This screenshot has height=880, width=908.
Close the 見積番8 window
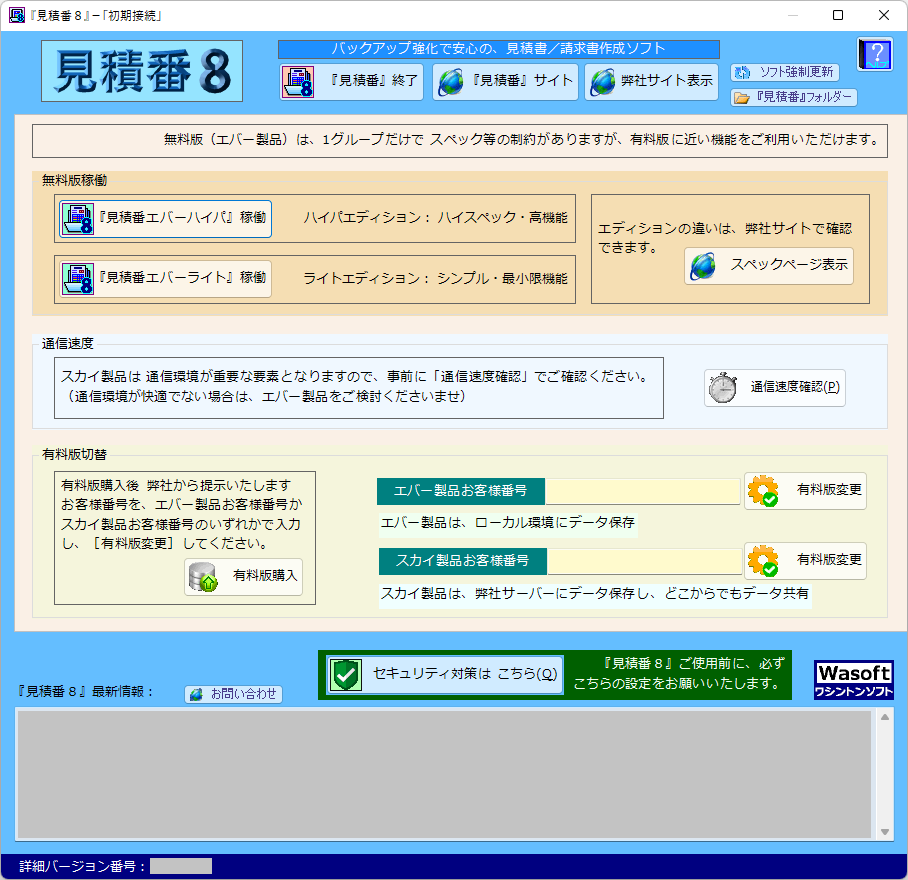[x=884, y=15]
